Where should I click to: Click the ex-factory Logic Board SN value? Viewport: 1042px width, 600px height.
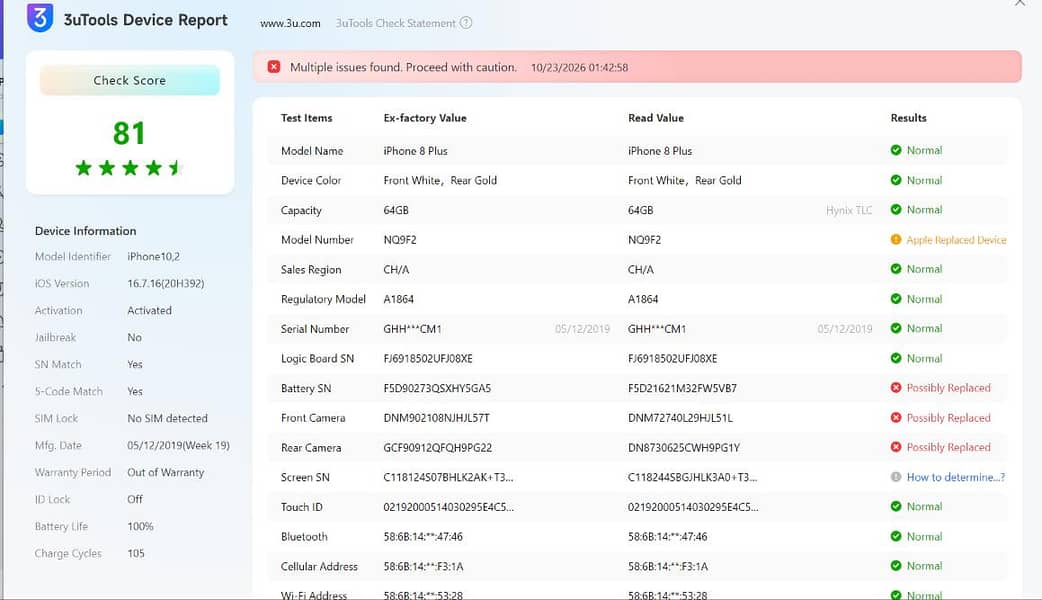428,359
